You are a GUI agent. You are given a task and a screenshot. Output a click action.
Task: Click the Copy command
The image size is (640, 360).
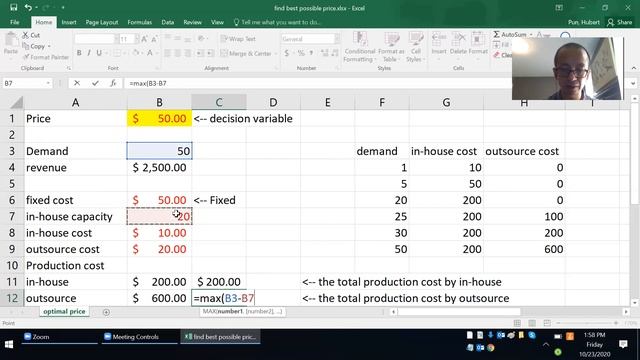pos(33,46)
